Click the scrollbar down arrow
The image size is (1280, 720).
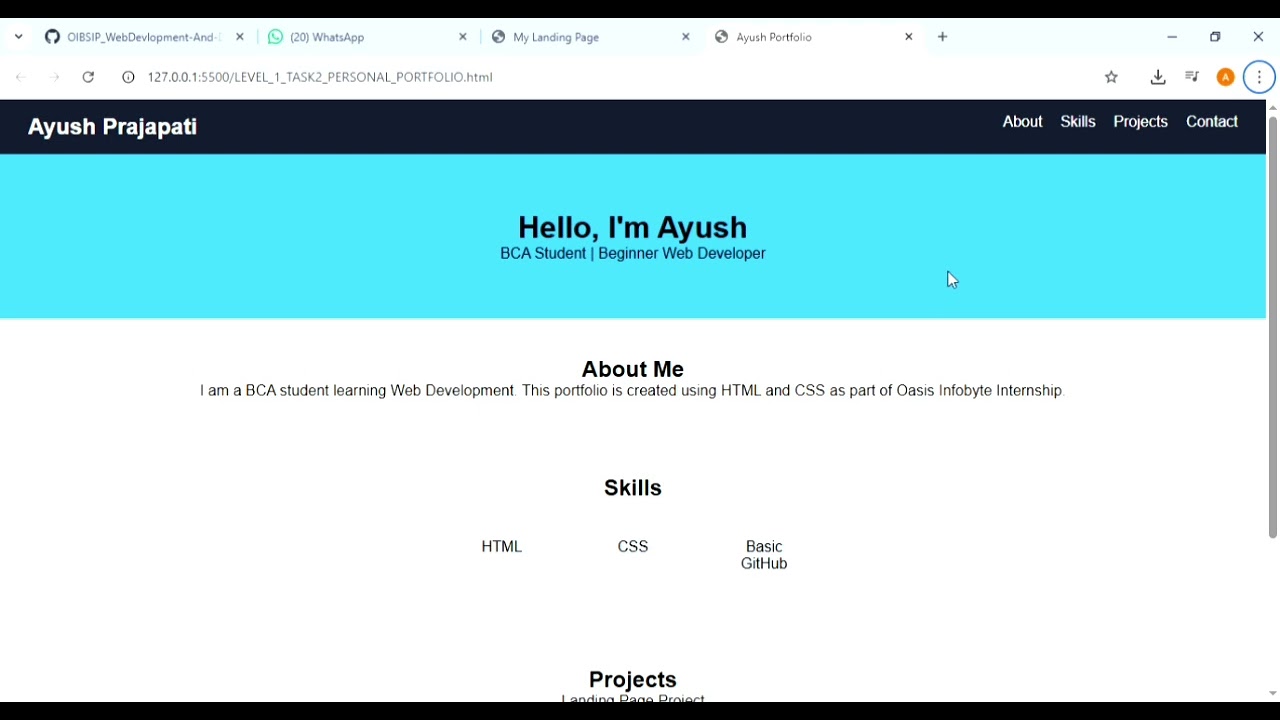coord(1272,694)
